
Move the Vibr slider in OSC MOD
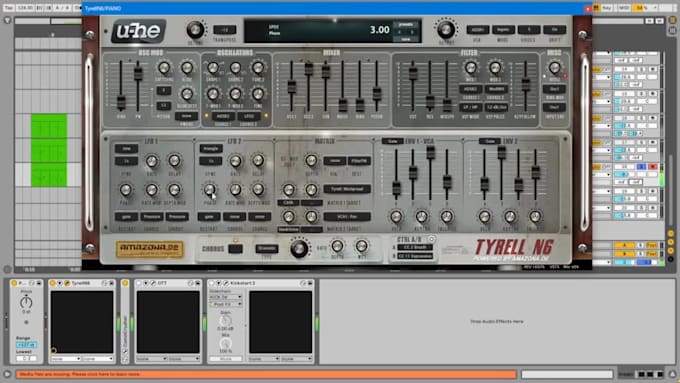(x=121, y=103)
